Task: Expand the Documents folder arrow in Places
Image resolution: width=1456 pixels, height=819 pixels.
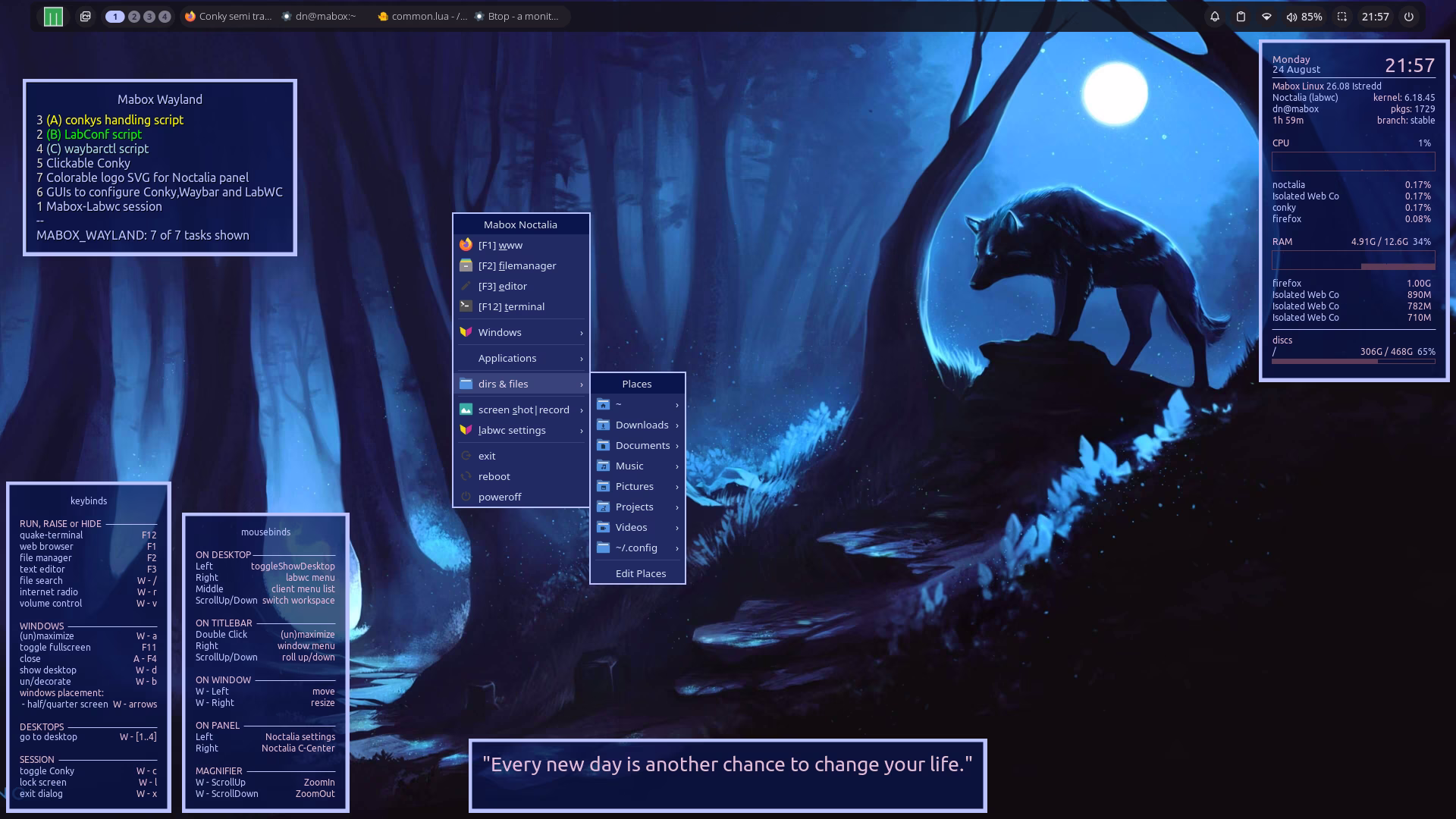Action: [x=677, y=446]
